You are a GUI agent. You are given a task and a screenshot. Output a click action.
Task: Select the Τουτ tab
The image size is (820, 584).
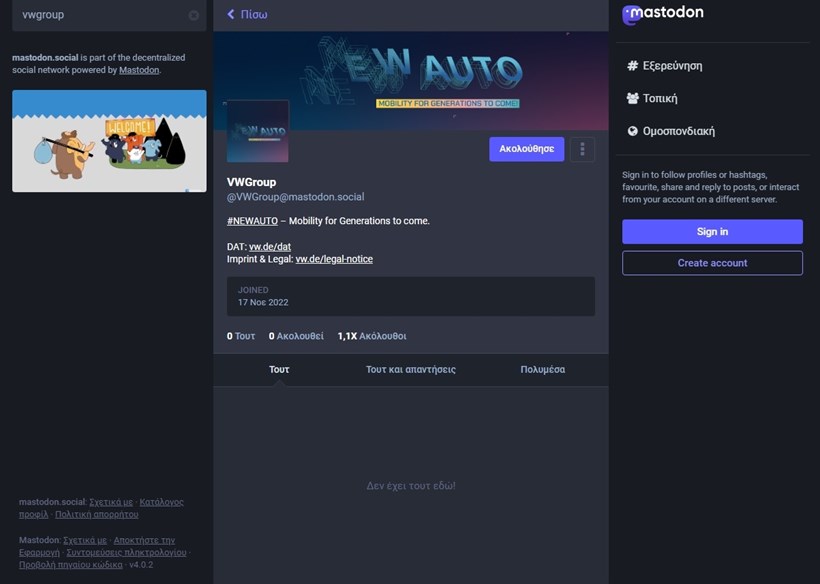pos(279,369)
